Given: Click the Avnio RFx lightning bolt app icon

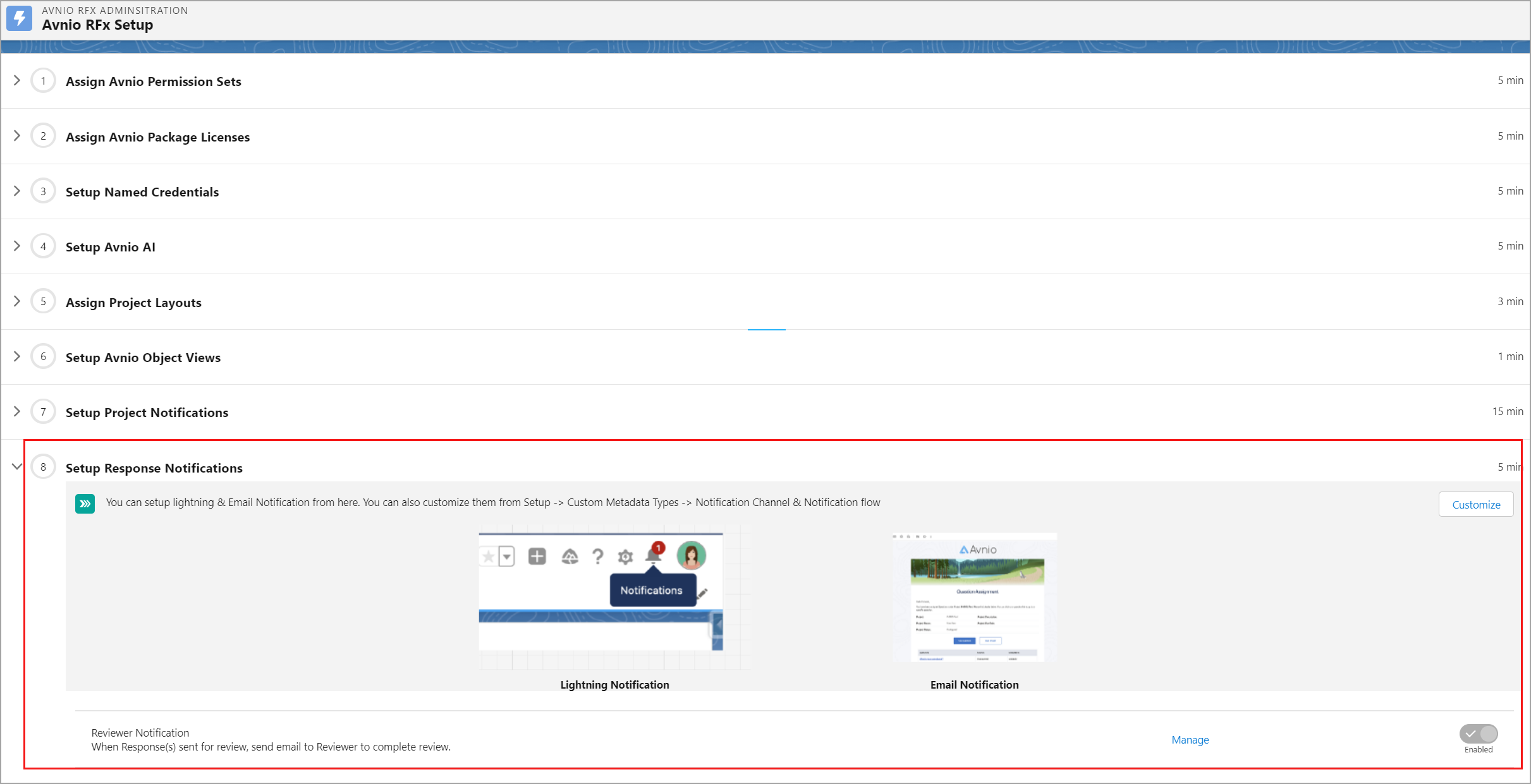Looking at the screenshot, I should tap(19, 18).
